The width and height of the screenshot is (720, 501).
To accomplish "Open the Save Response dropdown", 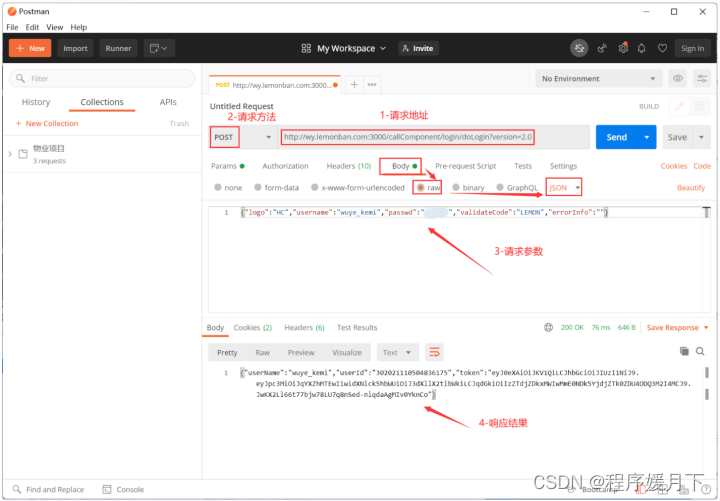I will (x=678, y=327).
